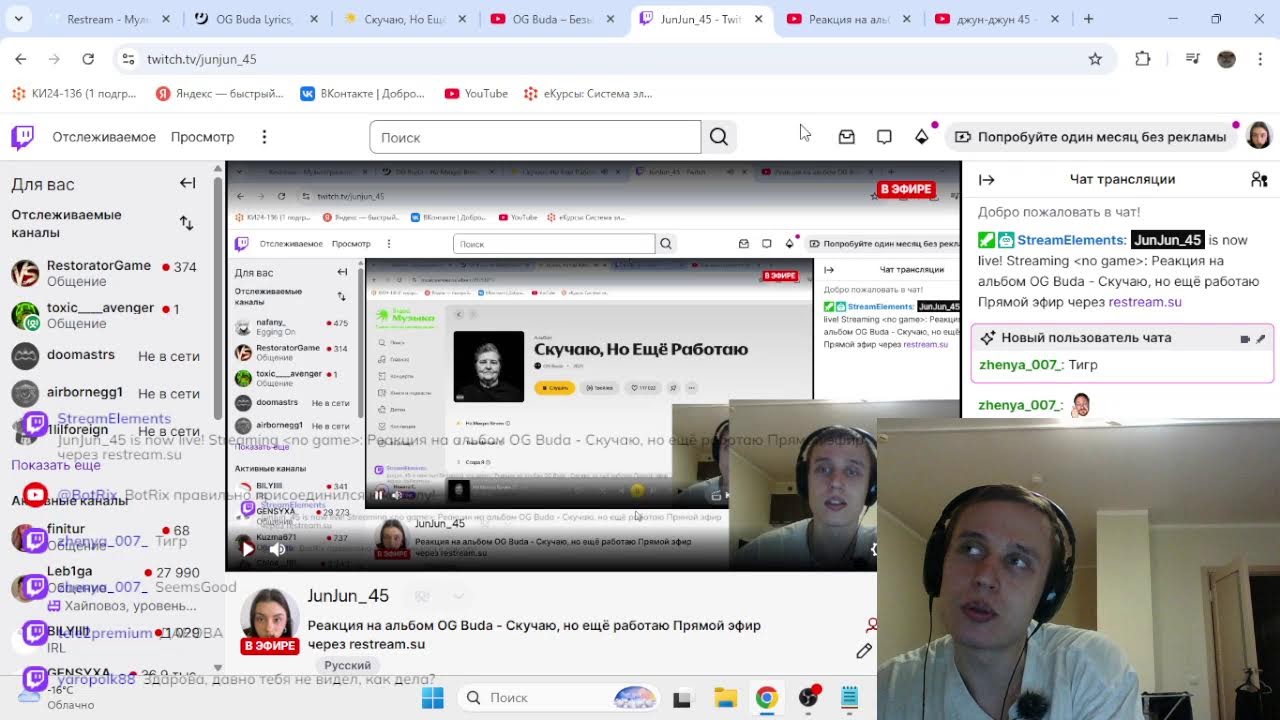Viewport: 1280px width, 720px height.
Task: Open the whispers chat bubble icon
Action: tap(884, 137)
